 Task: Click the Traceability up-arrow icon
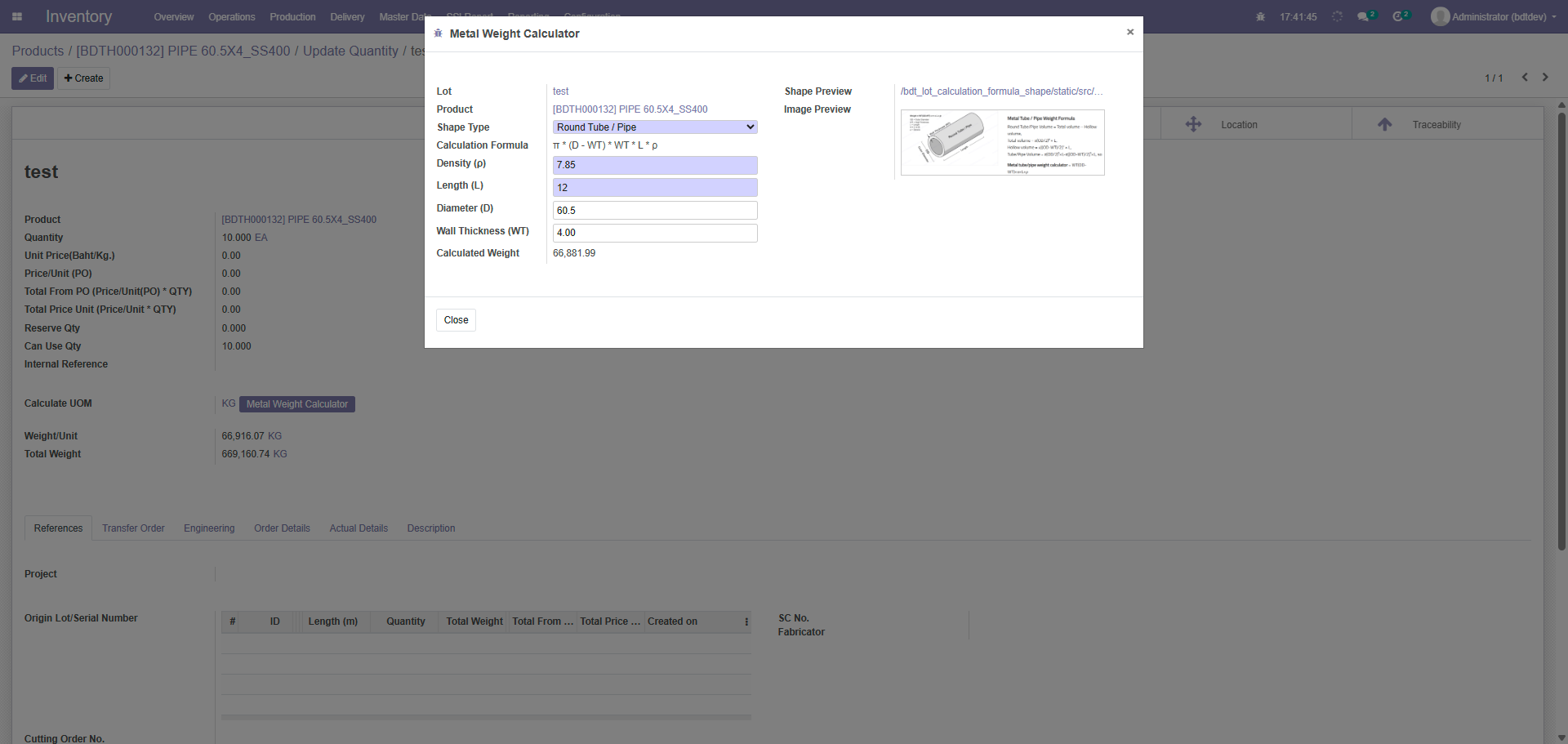(1384, 124)
